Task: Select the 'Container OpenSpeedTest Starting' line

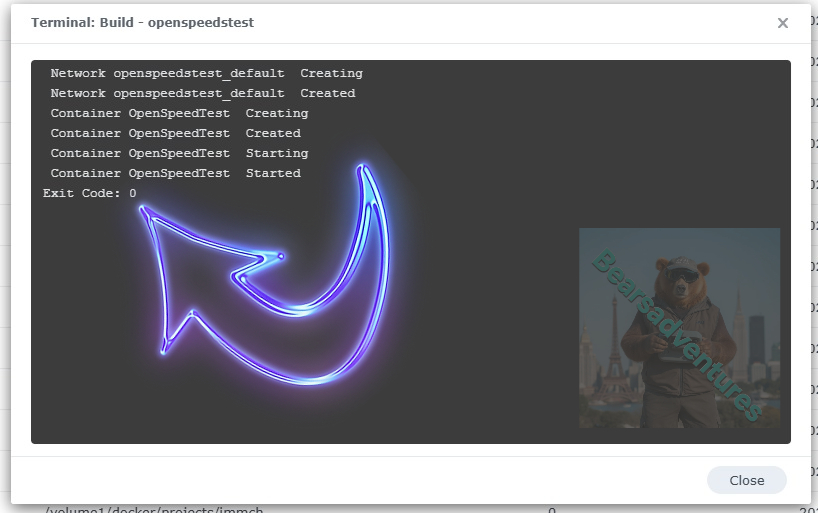Action: pos(179,153)
